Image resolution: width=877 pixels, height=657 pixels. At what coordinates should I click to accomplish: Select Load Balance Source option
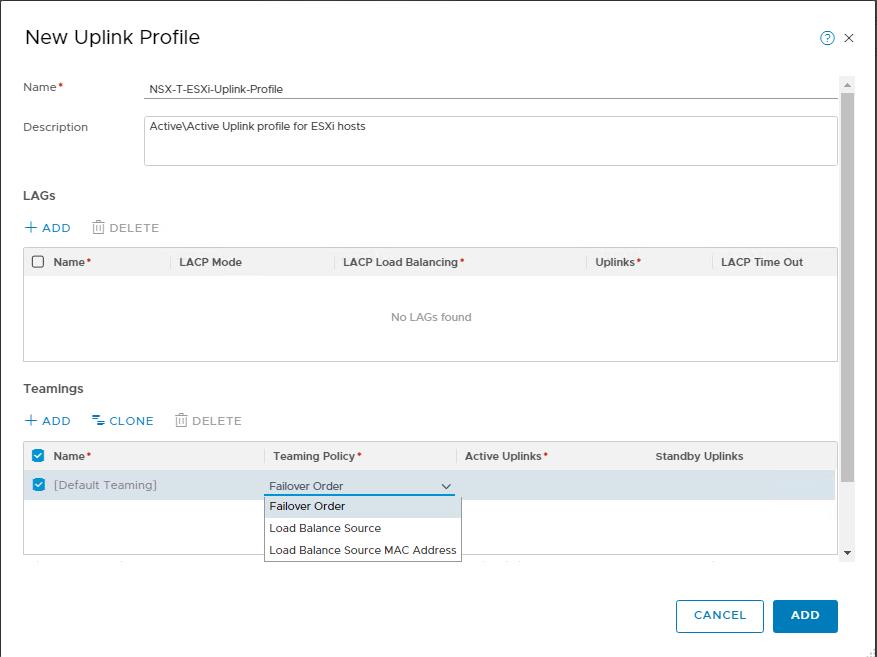362,528
